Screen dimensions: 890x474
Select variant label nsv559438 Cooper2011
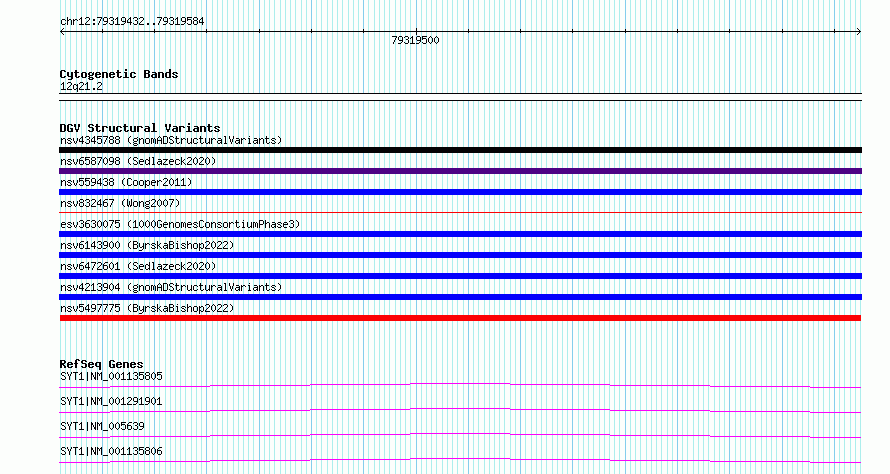[x=126, y=182]
